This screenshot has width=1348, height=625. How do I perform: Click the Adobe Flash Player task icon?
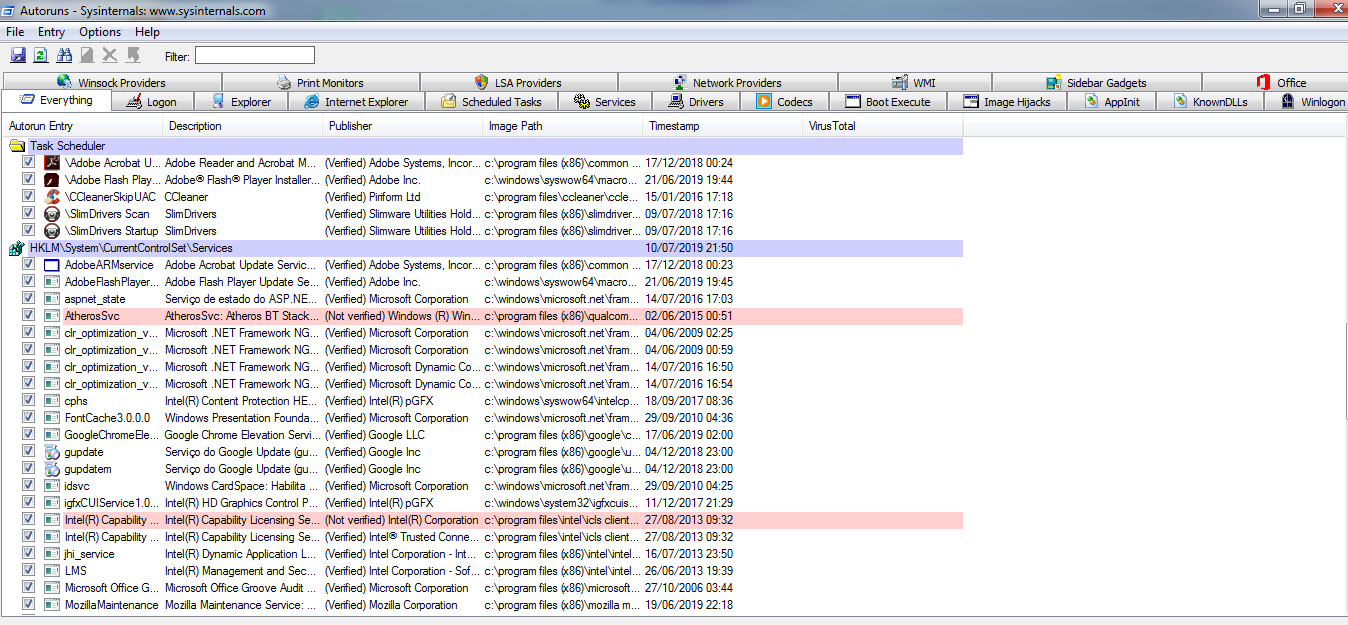(x=52, y=180)
